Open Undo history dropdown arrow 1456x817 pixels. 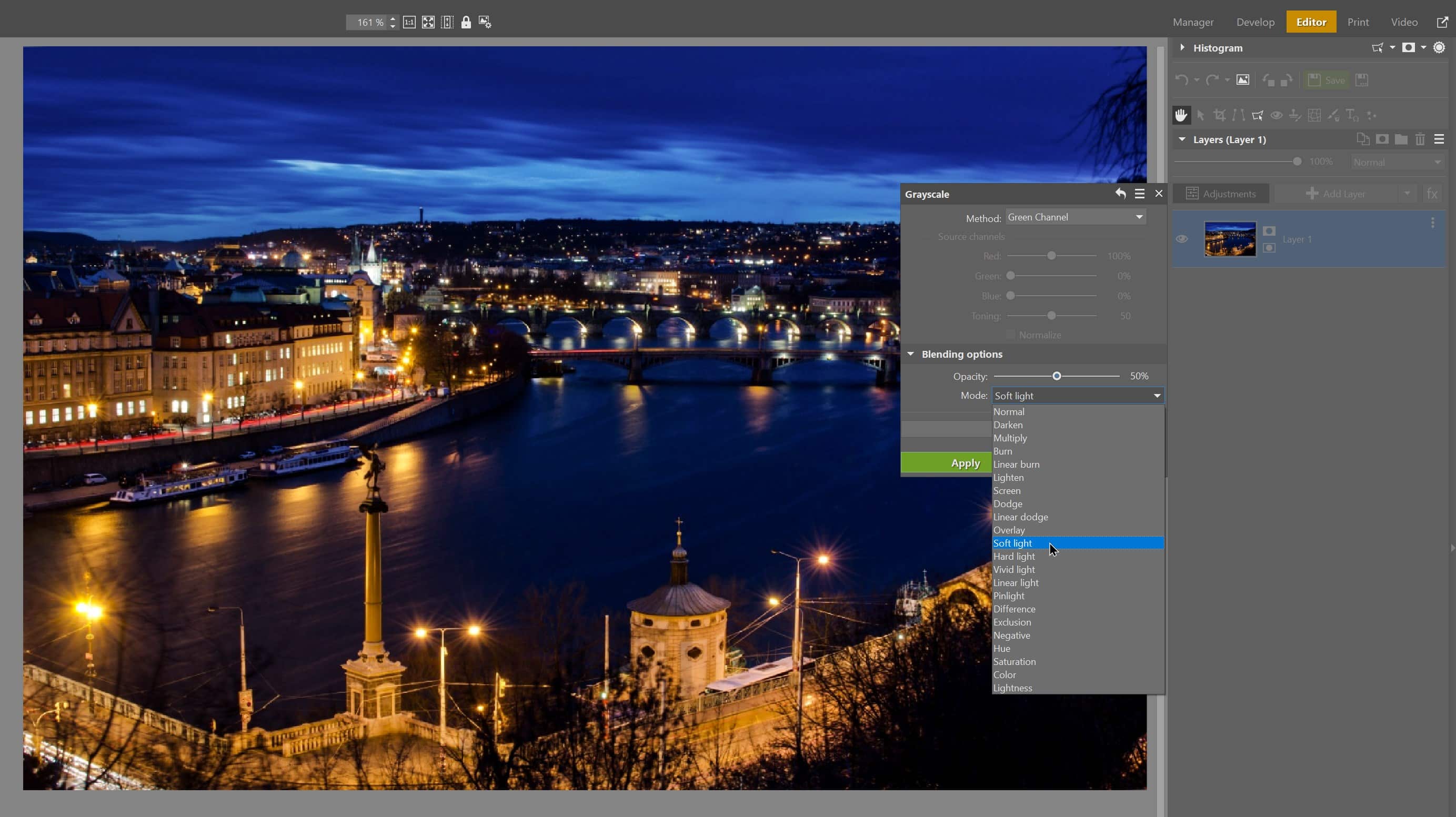point(1197,81)
